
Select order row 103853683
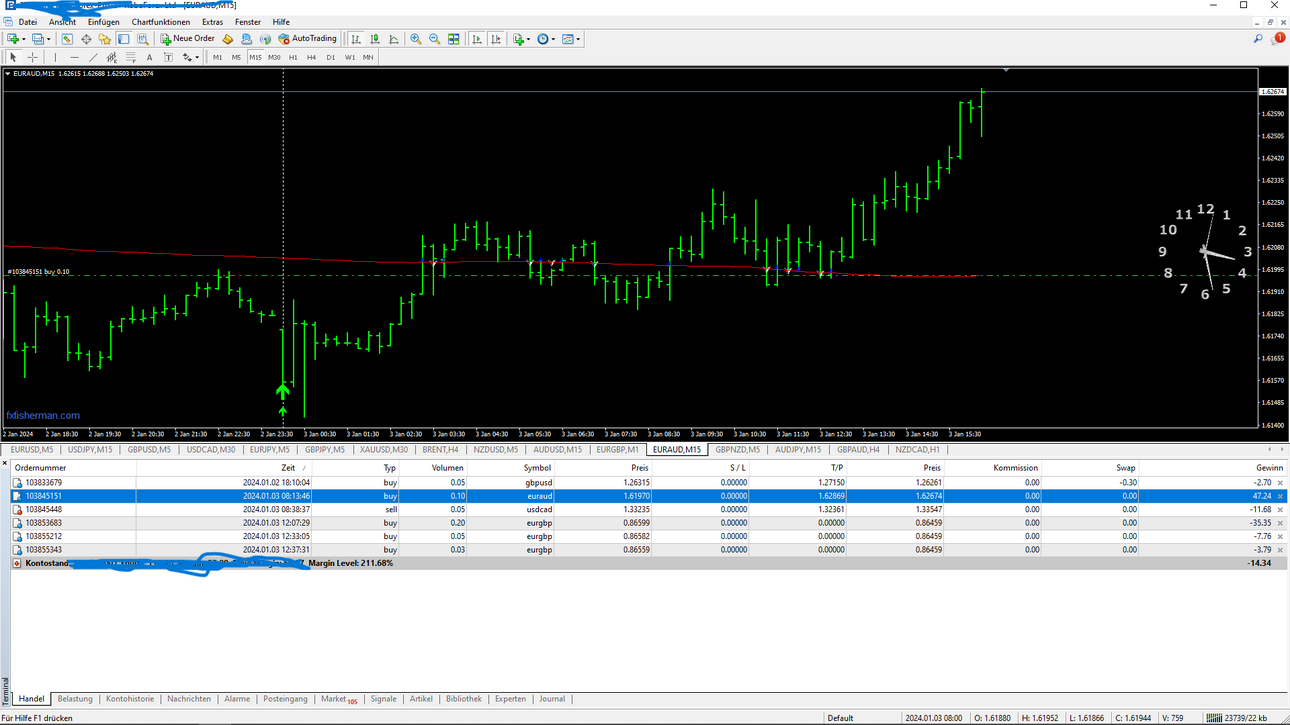[x=648, y=523]
